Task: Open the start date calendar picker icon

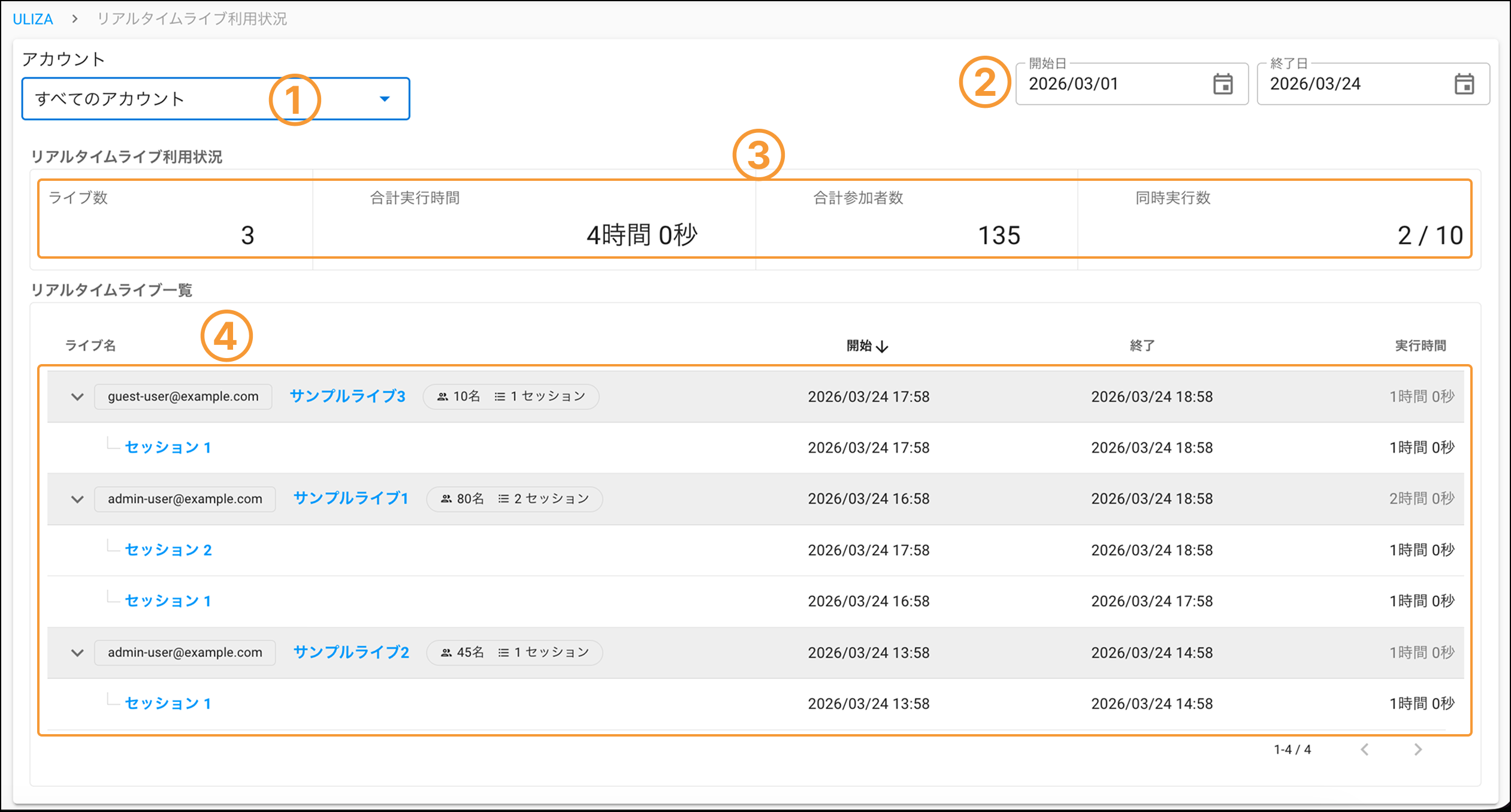Action: coord(1223,84)
